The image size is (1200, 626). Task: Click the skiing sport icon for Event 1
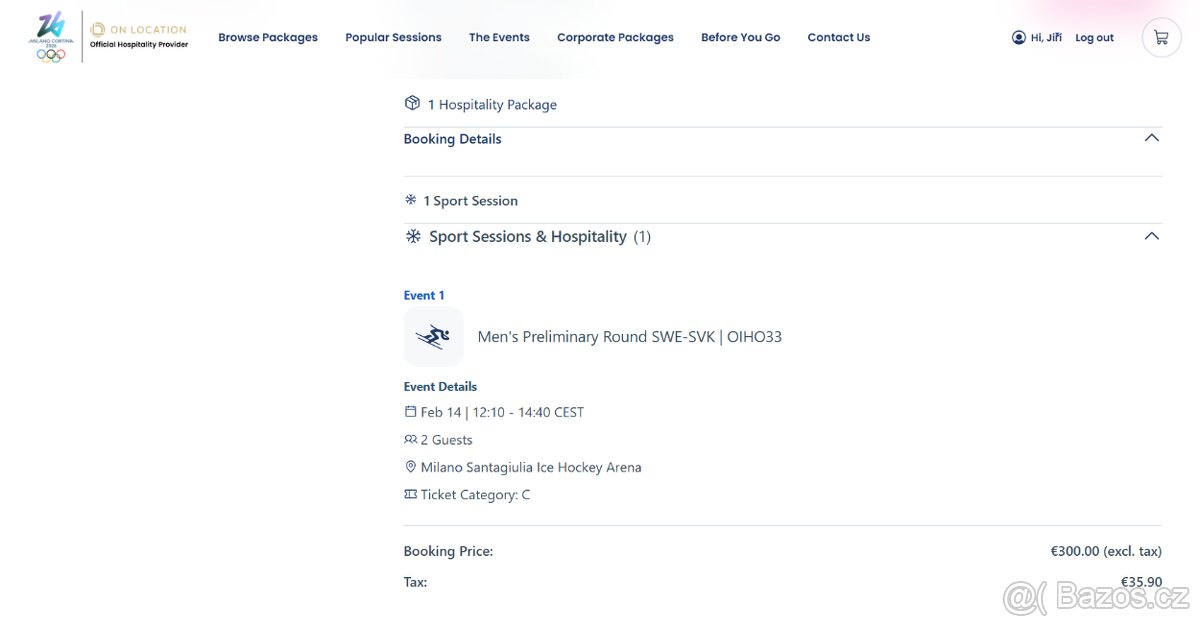pyautogui.click(x=433, y=336)
